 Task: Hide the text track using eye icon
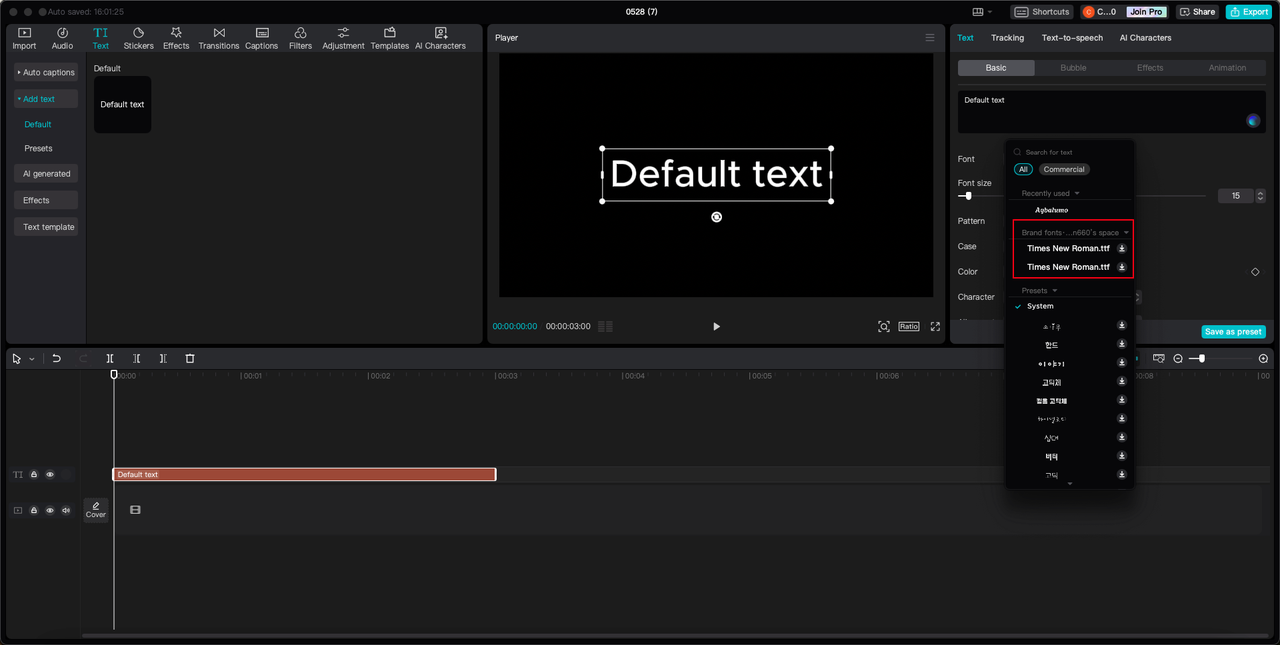click(x=50, y=475)
